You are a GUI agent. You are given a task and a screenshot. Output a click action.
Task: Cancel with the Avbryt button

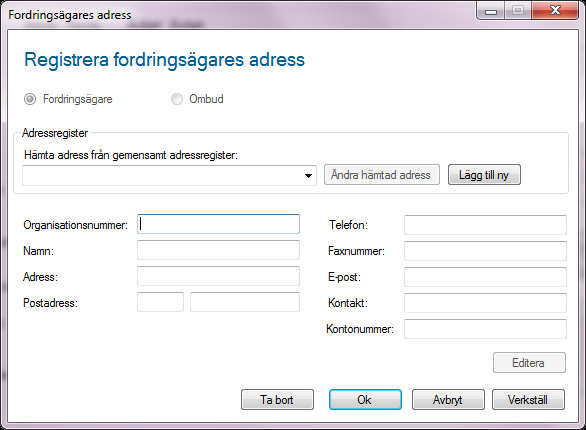pyautogui.click(x=448, y=400)
